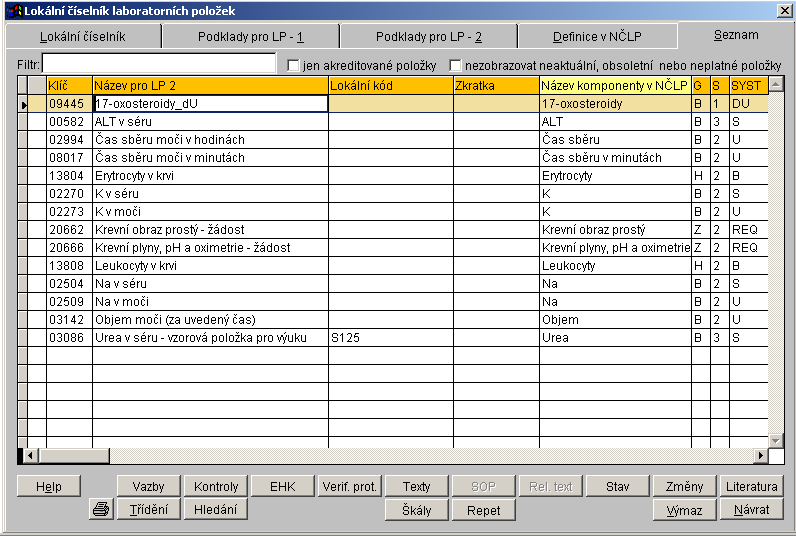Click the application icon in title bar
796x536 pixels.
click(12, 10)
